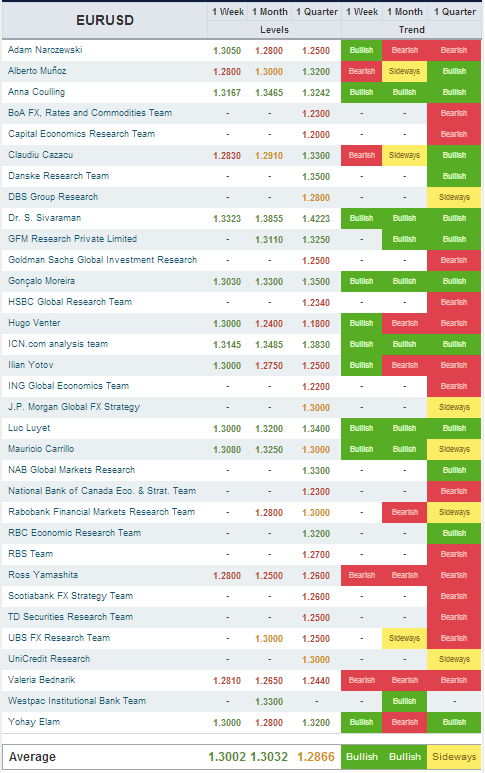Select J.P. Morgan Global FX Strategy name
Screen dimensions: 485x773
pyautogui.click(x=74, y=407)
